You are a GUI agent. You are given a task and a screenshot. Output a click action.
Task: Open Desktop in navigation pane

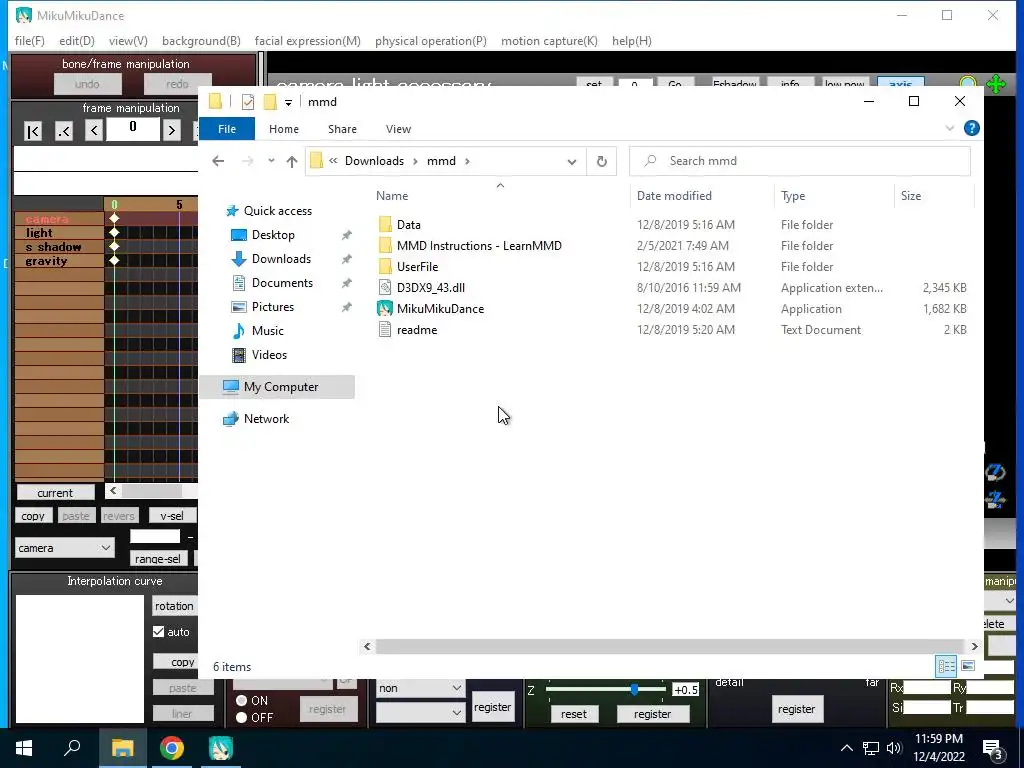pos(273,234)
